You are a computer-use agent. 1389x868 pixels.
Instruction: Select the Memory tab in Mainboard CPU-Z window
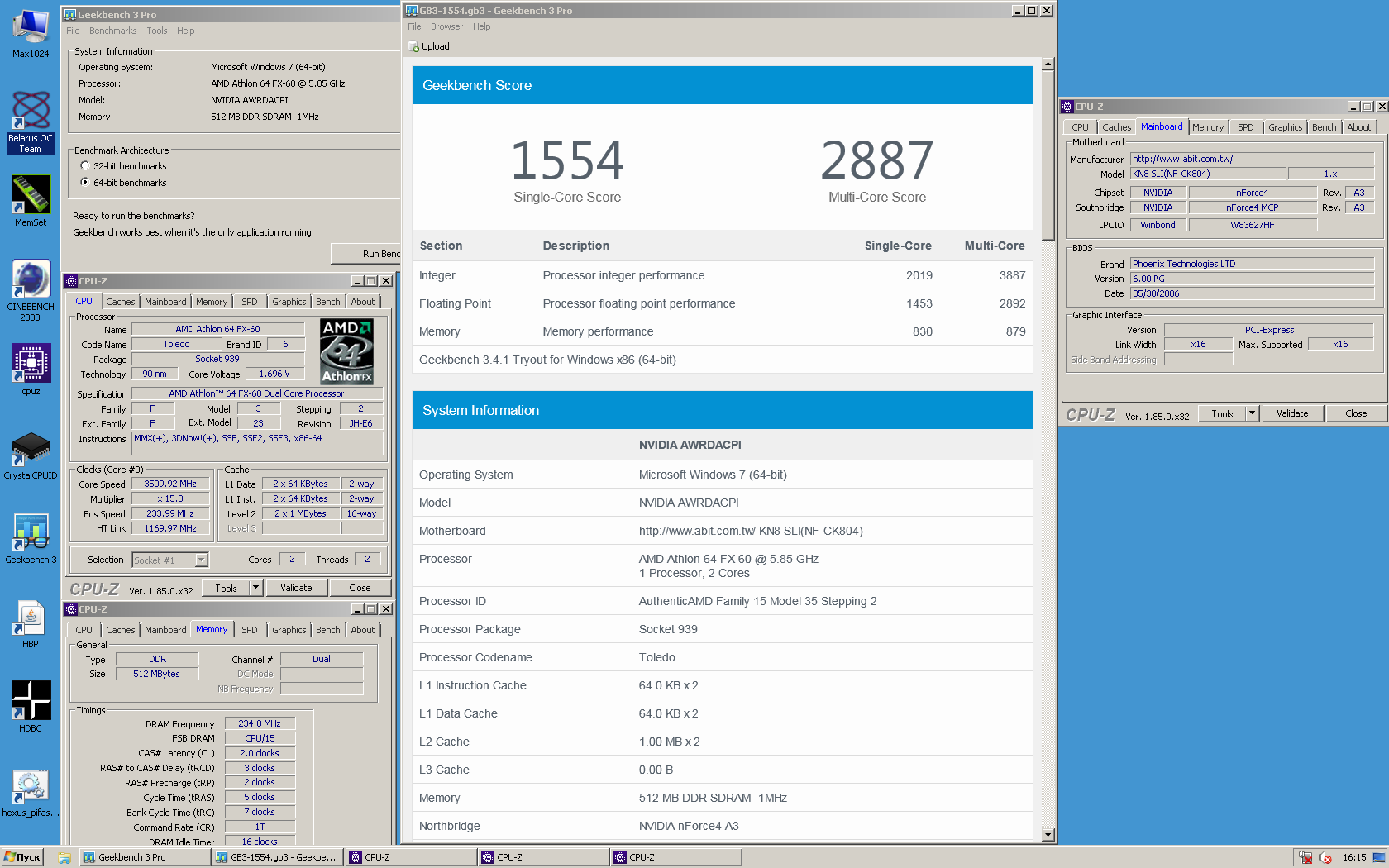(1208, 128)
